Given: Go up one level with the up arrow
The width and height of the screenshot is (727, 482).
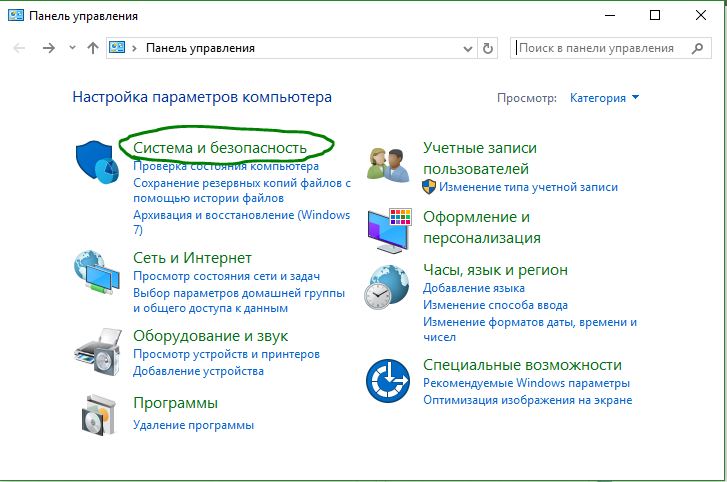Looking at the screenshot, I should click(x=93, y=48).
